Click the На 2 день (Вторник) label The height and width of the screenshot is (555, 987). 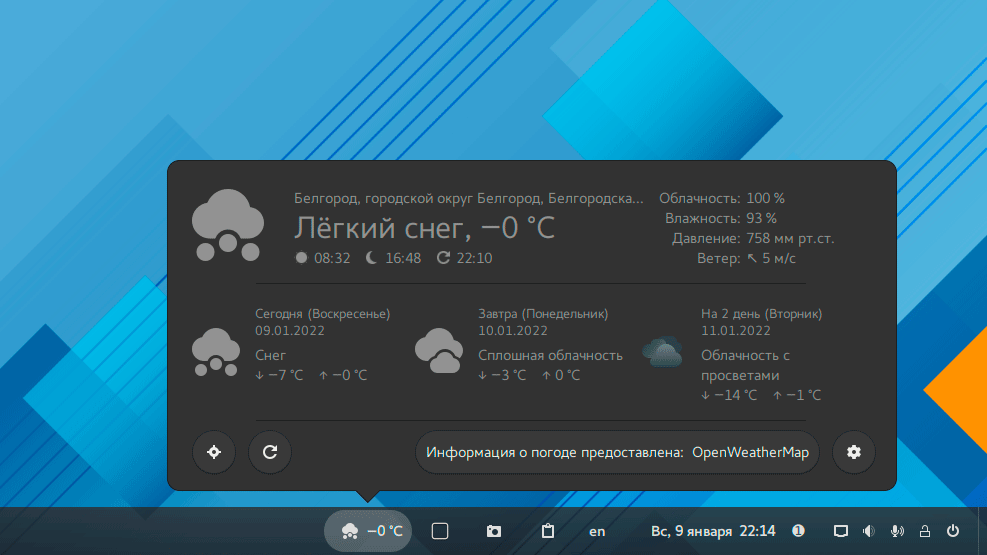(762, 313)
